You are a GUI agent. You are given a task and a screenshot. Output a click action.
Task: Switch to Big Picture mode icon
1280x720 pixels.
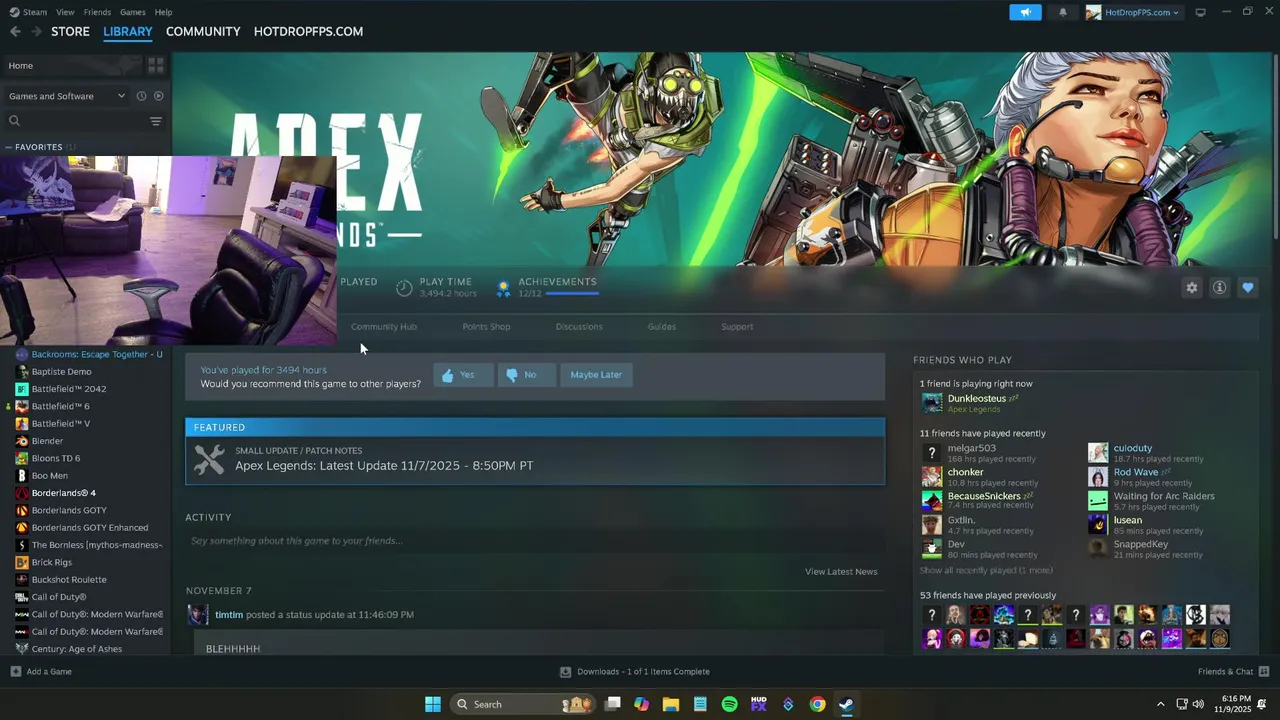coord(1201,12)
